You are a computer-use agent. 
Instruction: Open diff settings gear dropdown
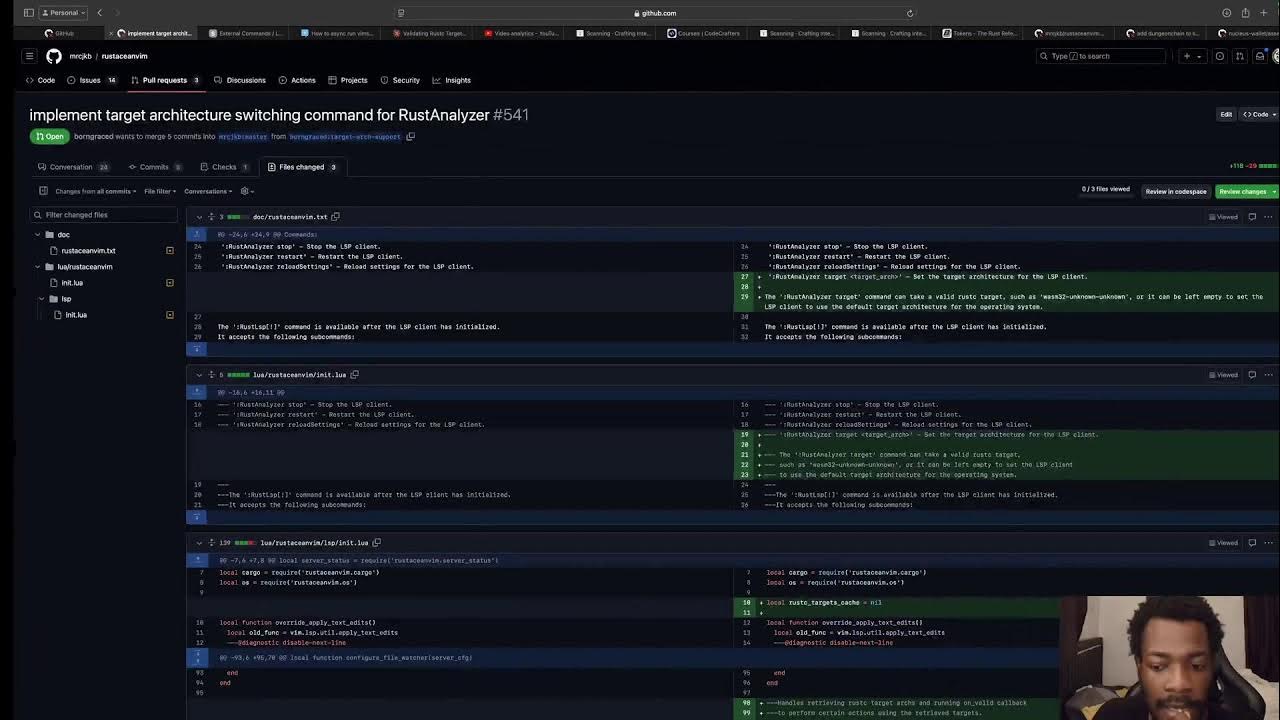click(x=247, y=191)
